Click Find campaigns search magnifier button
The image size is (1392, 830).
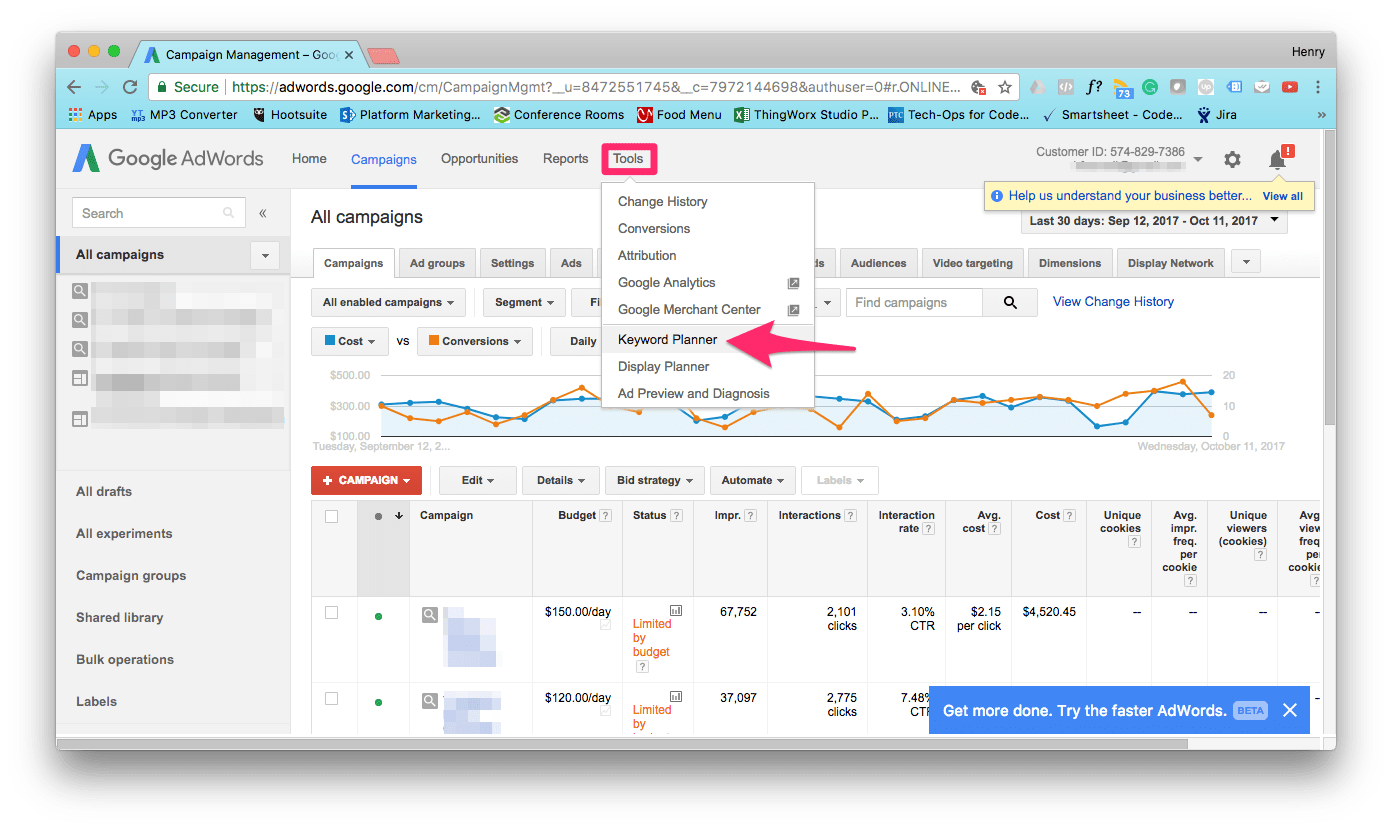click(x=1010, y=302)
